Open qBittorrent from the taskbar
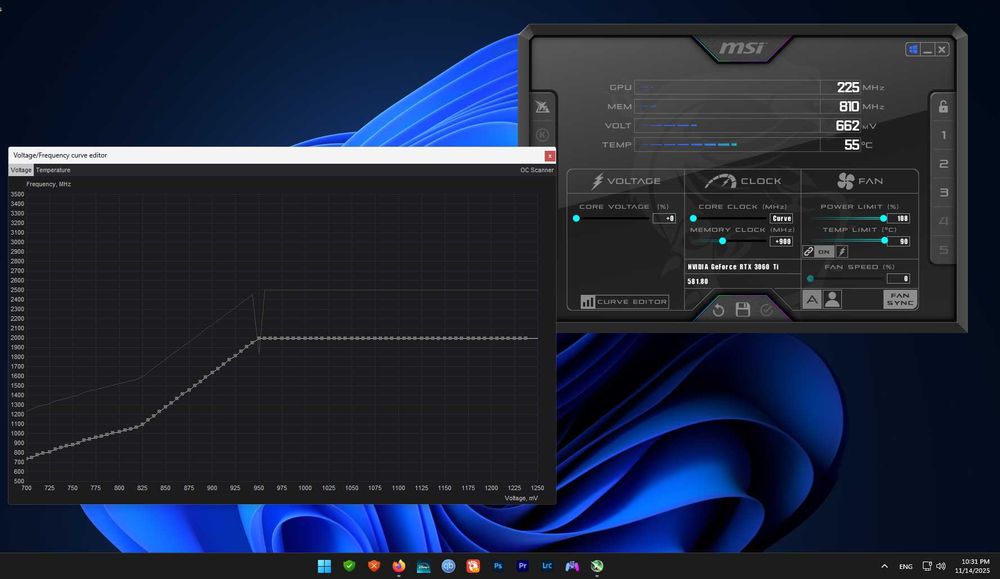The height and width of the screenshot is (579, 1000). coord(448,566)
